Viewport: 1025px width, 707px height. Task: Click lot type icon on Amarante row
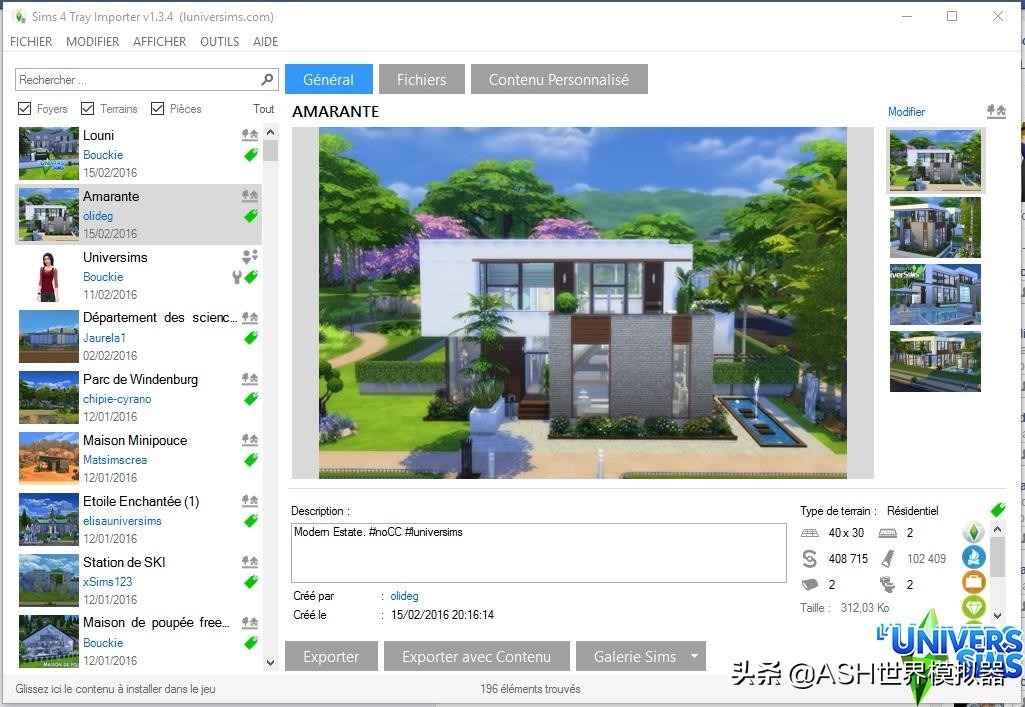pyautogui.click(x=250, y=195)
